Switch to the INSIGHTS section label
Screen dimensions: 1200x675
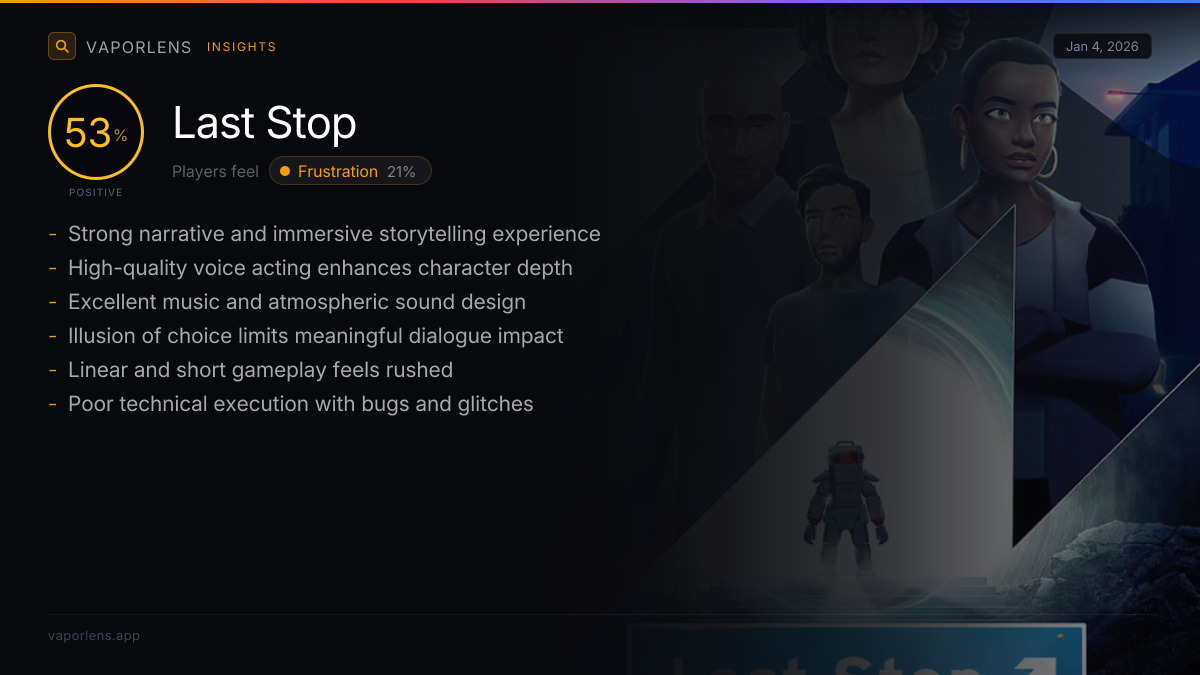(x=242, y=47)
